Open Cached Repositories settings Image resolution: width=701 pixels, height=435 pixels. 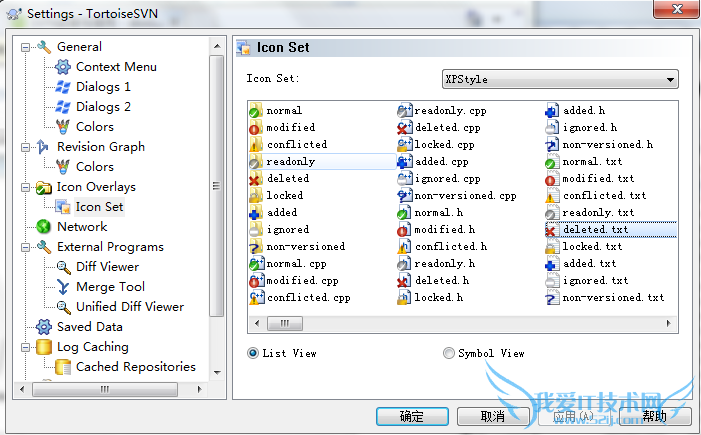pos(136,367)
